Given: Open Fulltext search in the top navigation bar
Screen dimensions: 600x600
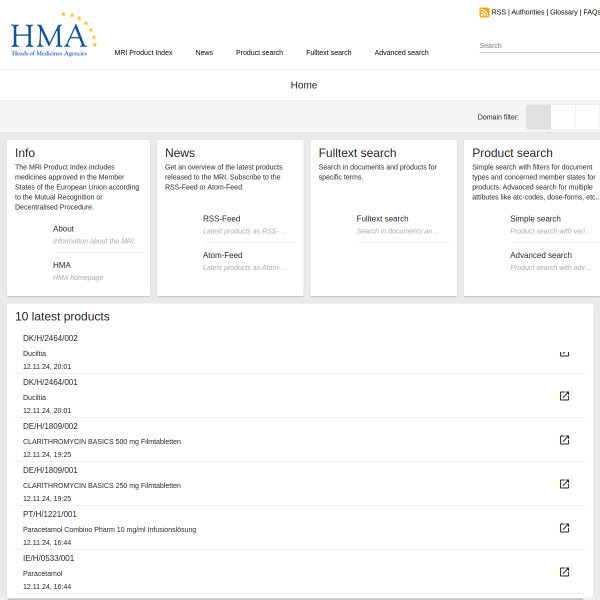Looking at the screenshot, I should tap(328, 52).
